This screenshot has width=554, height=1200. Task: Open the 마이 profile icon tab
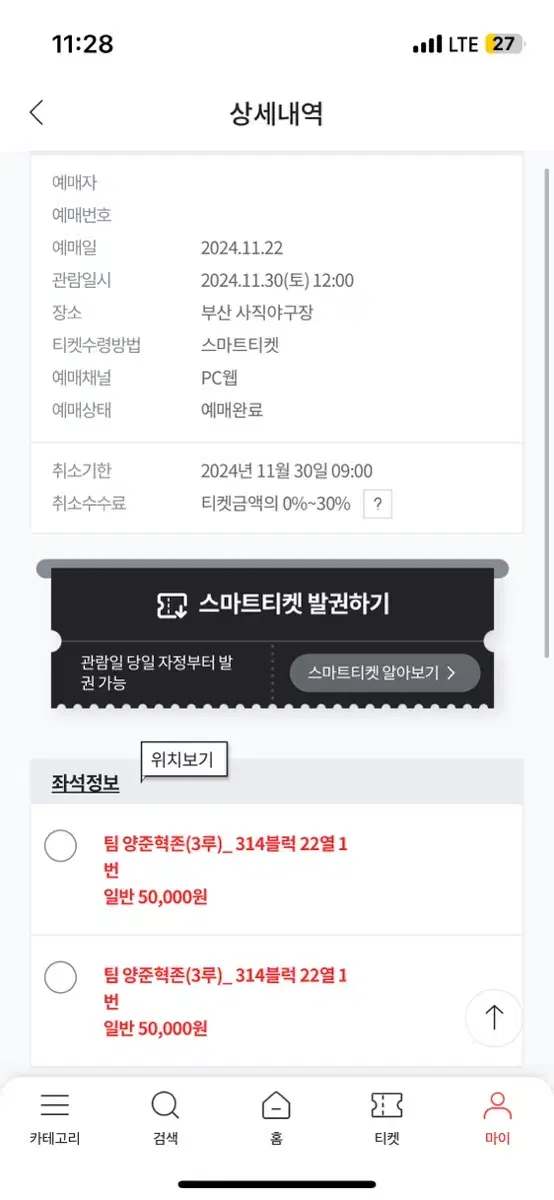(x=497, y=1105)
